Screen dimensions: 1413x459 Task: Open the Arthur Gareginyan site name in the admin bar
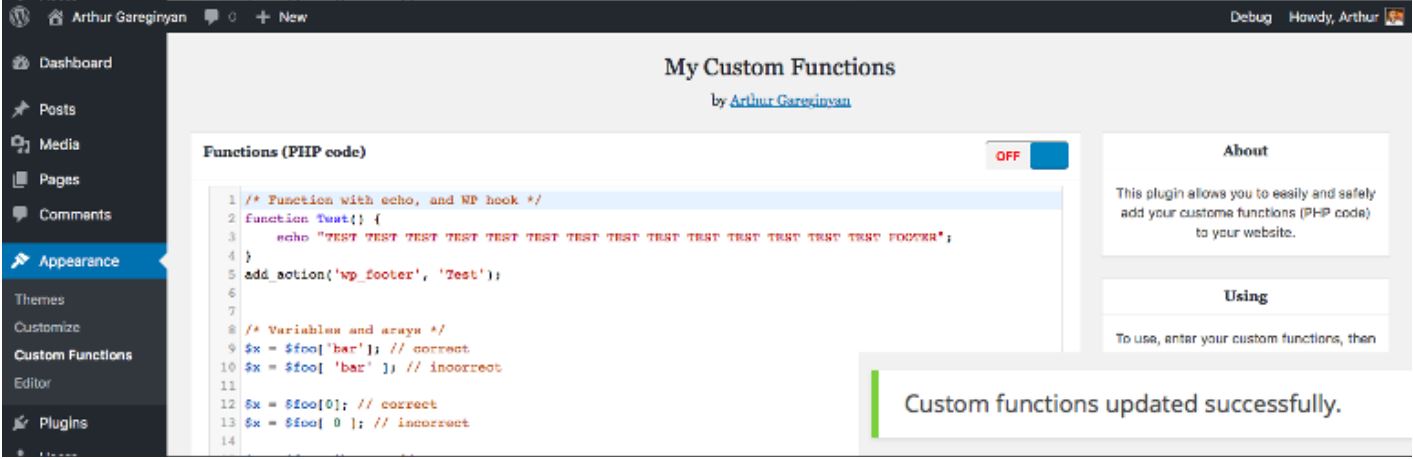[127, 17]
